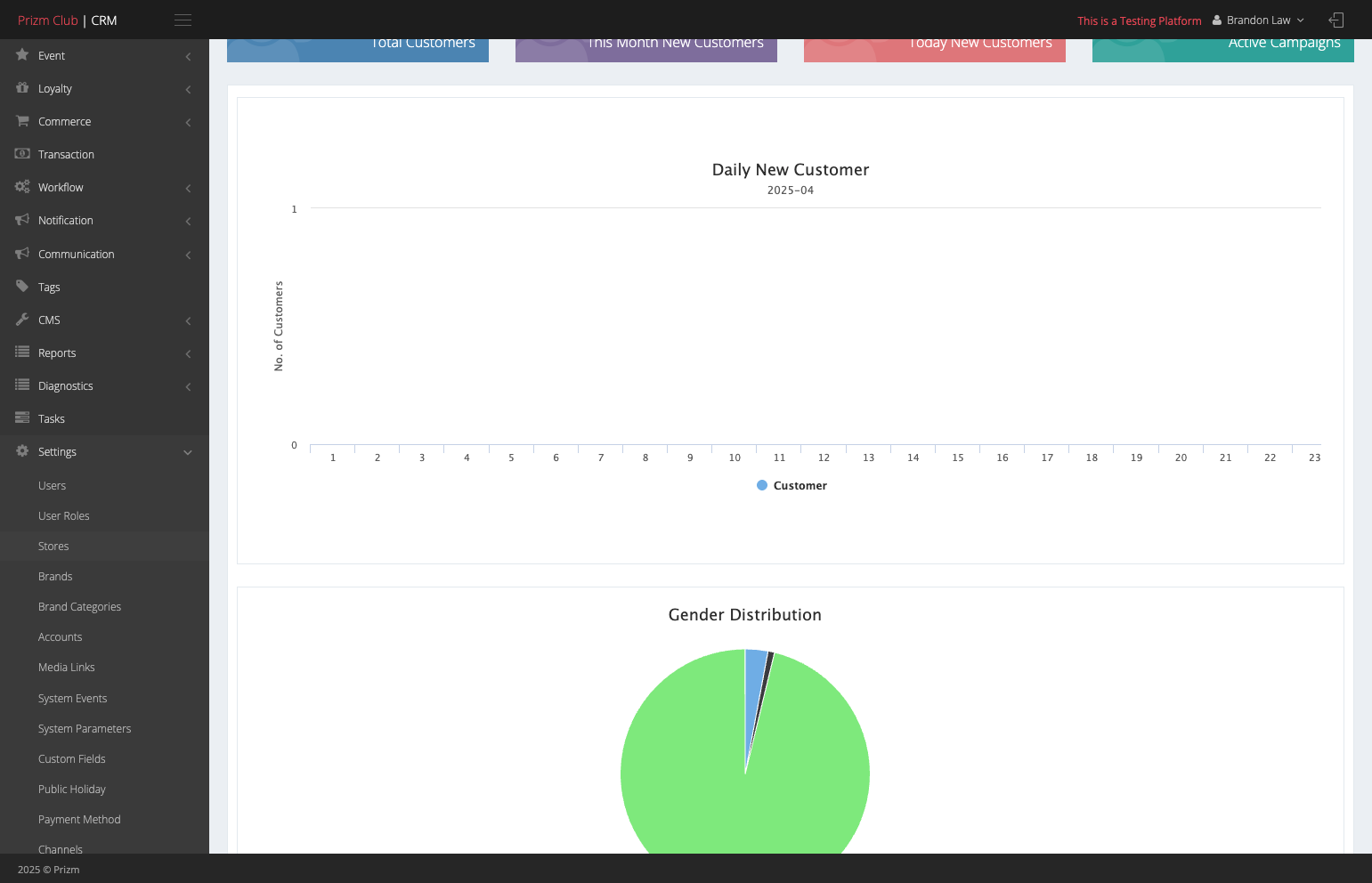Open This Month New Customers card
The width and height of the screenshot is (1372, 883).
coord(646,51)
